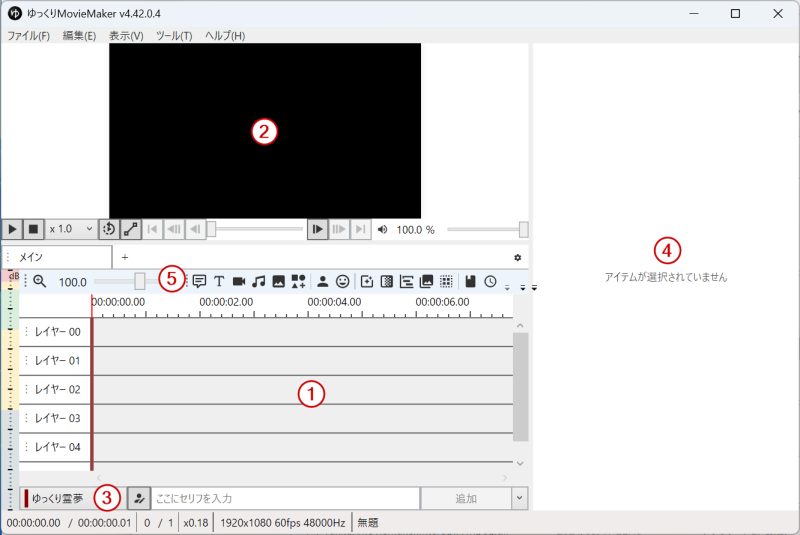Add a character portrait item (person icon)
The image size is (800, 535).
tap(323, 282)
